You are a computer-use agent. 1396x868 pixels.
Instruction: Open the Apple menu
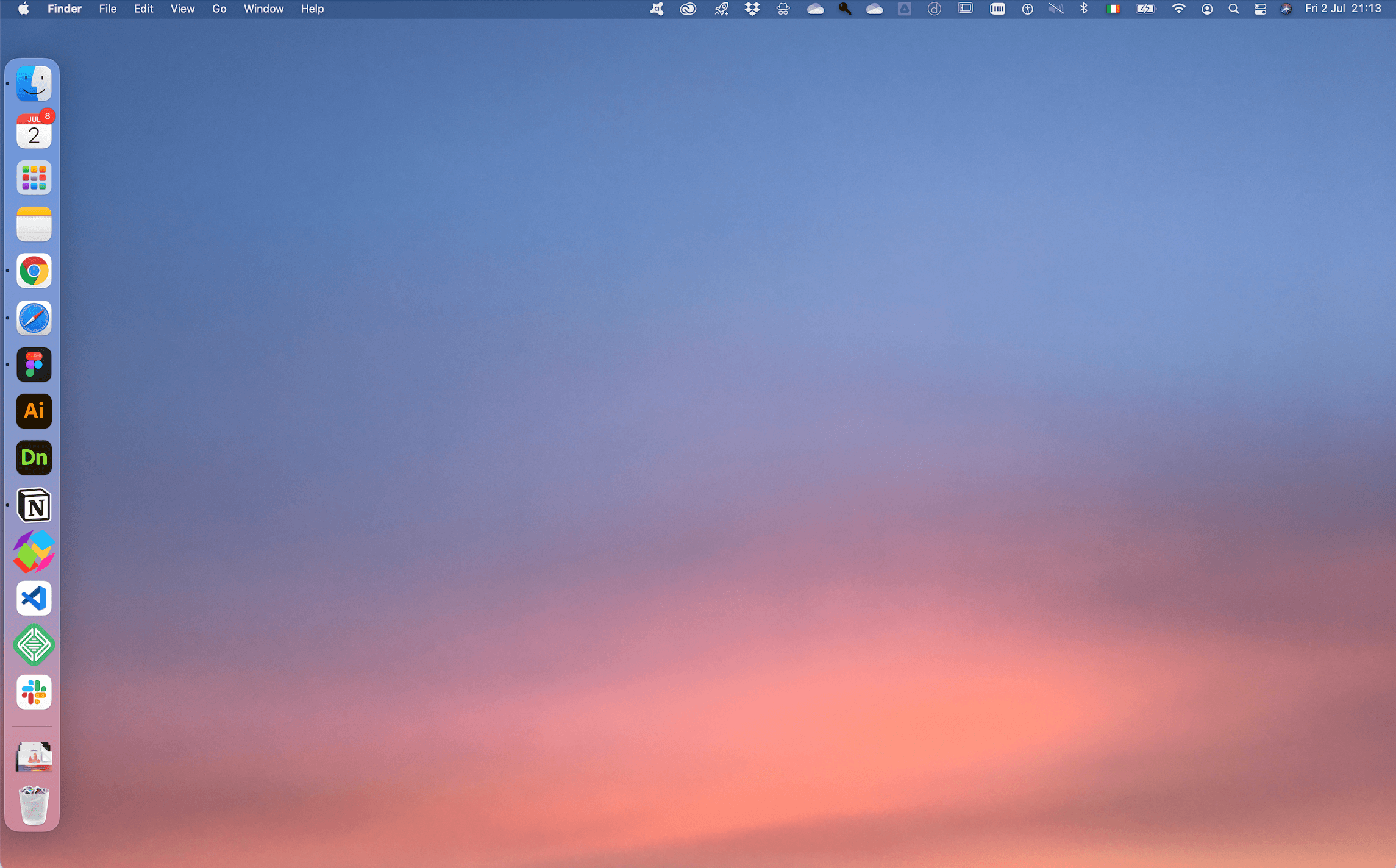(23, 9)
